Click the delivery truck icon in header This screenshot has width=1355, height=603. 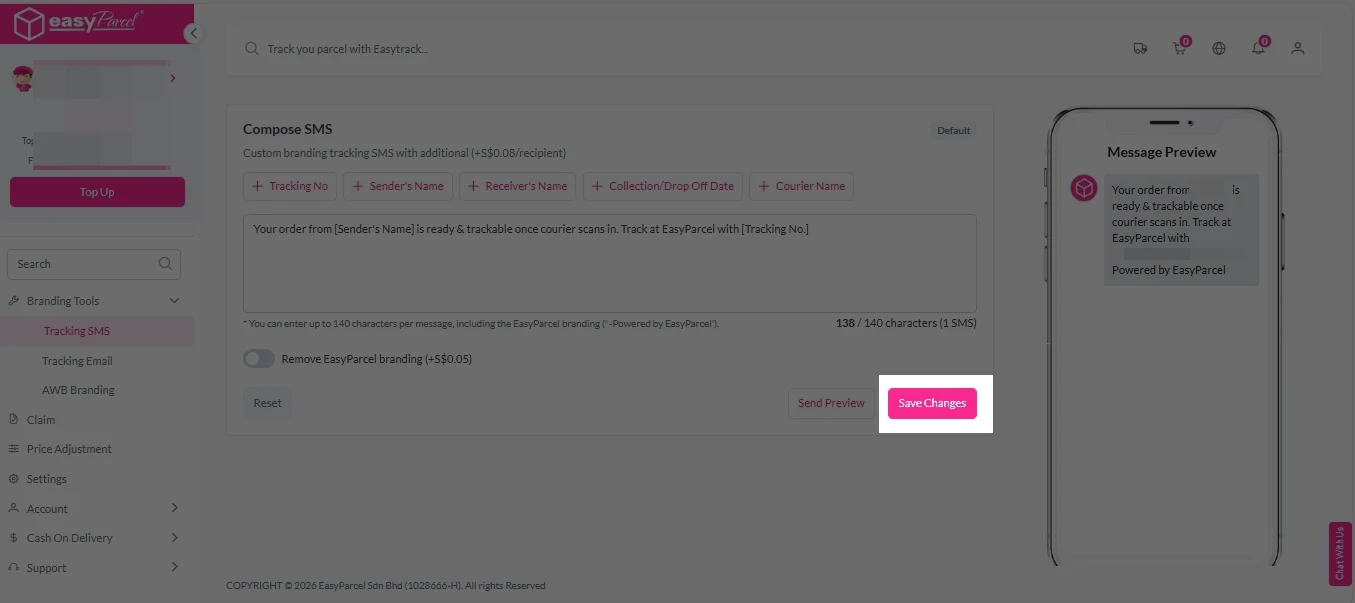coord(1140,48)
